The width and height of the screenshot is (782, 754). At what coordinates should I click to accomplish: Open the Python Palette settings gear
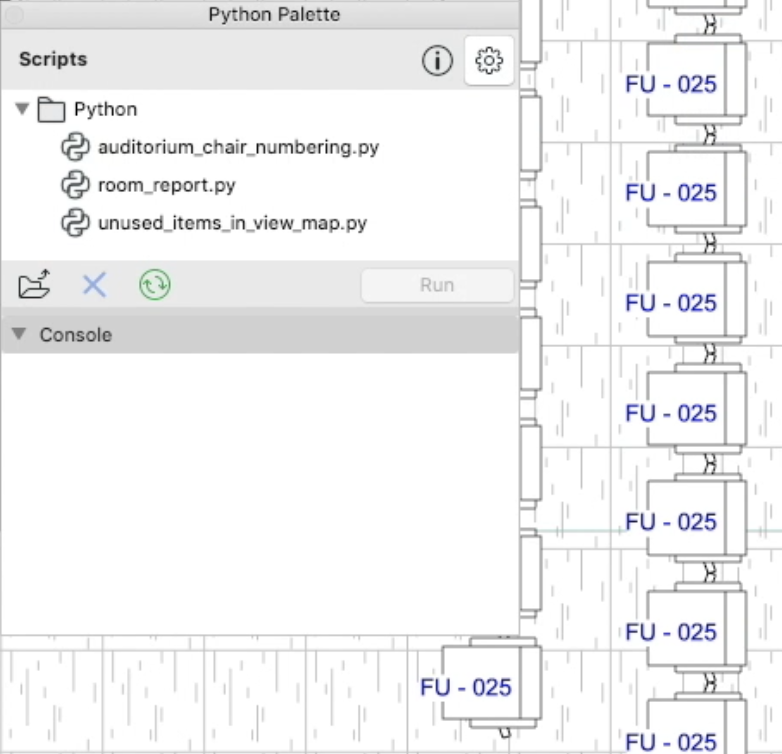[x=489, y=61]
